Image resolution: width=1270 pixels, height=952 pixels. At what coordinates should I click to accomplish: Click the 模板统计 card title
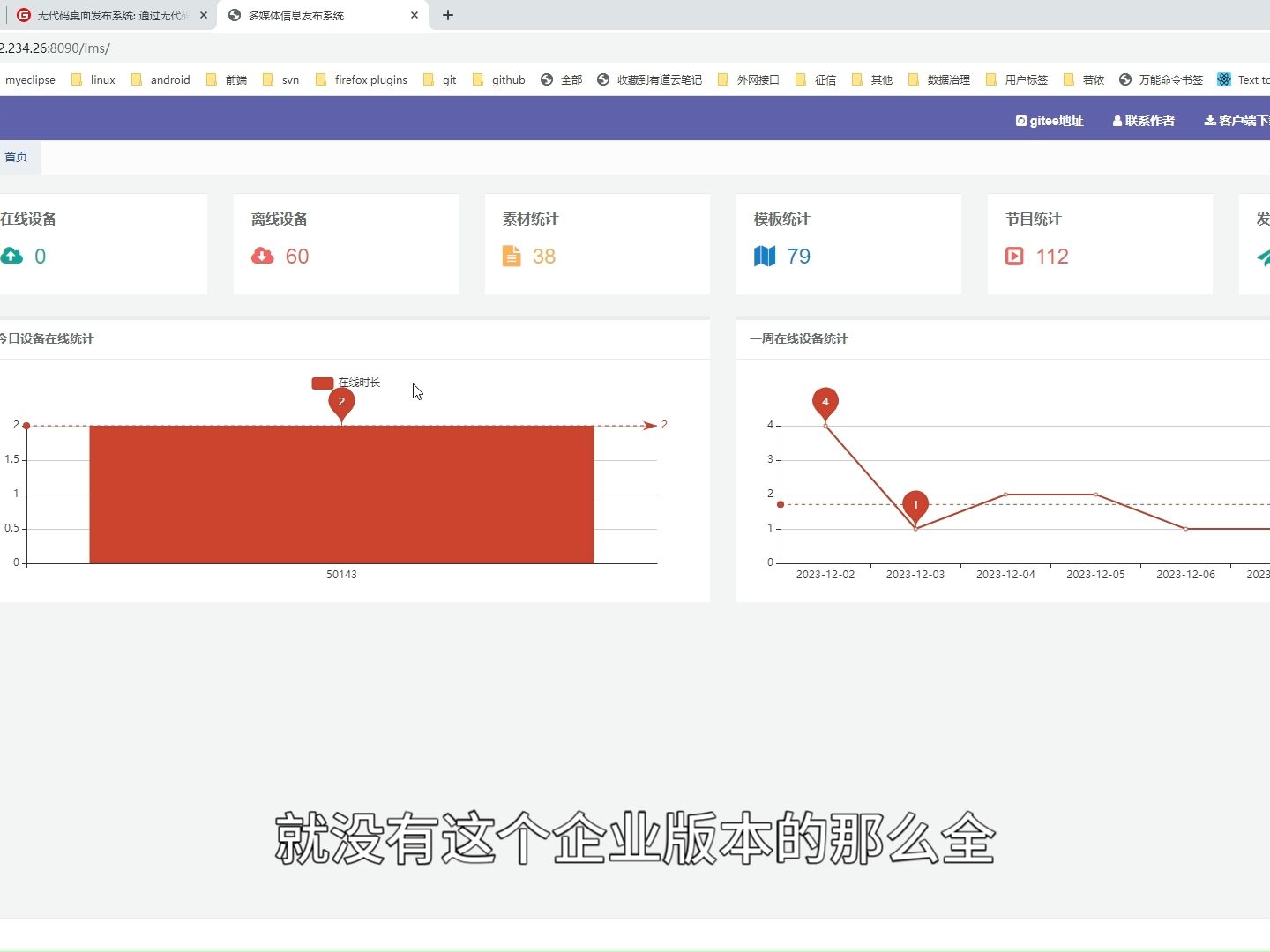click(x=782, y=219)
